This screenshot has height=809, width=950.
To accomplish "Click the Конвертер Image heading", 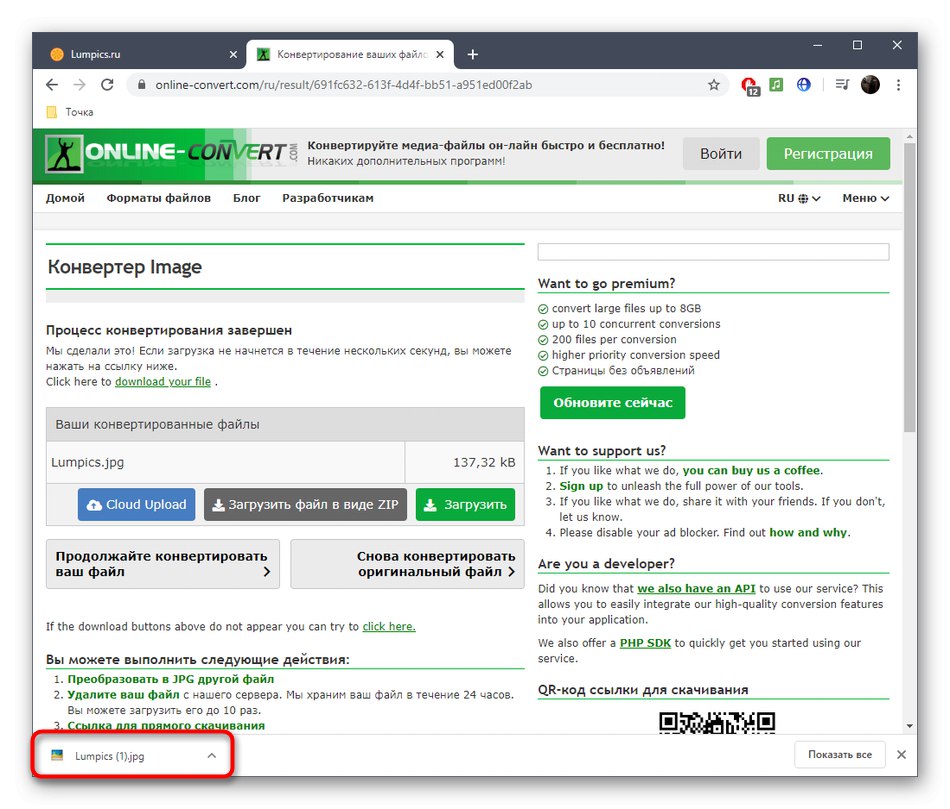I will point(125,267).
